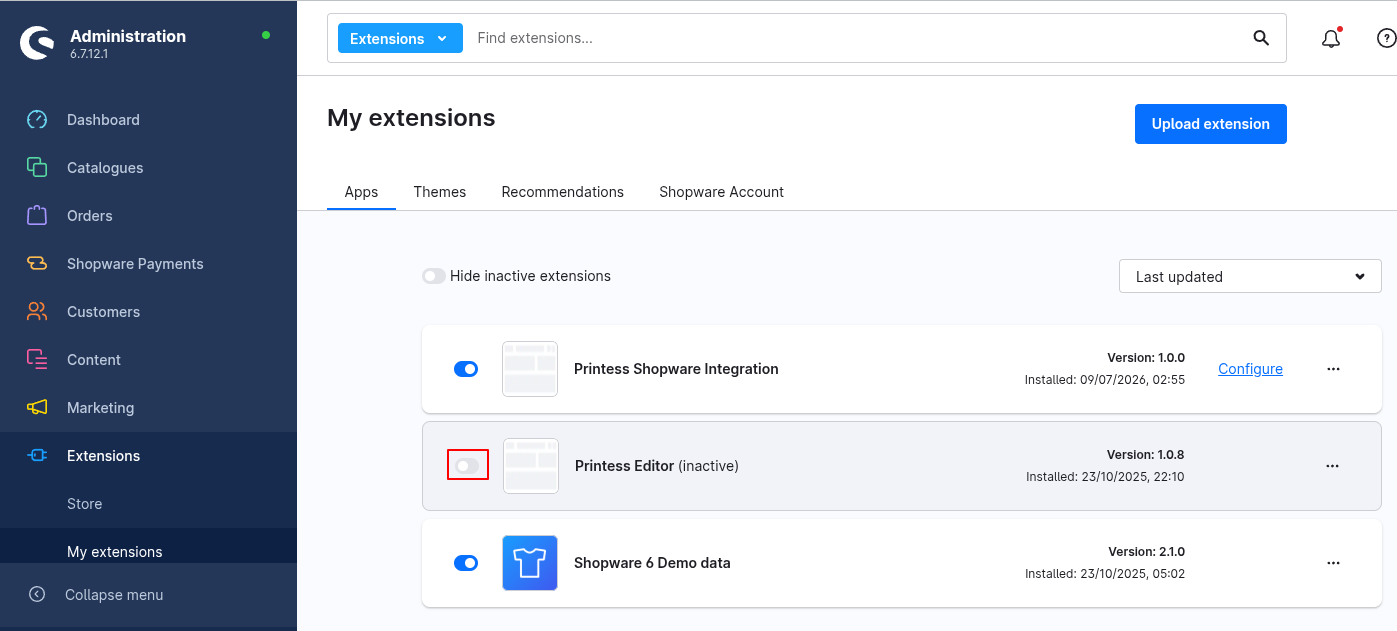Click the Shopware logo in sidebar
1397x631 pixels.
[37, 43]
